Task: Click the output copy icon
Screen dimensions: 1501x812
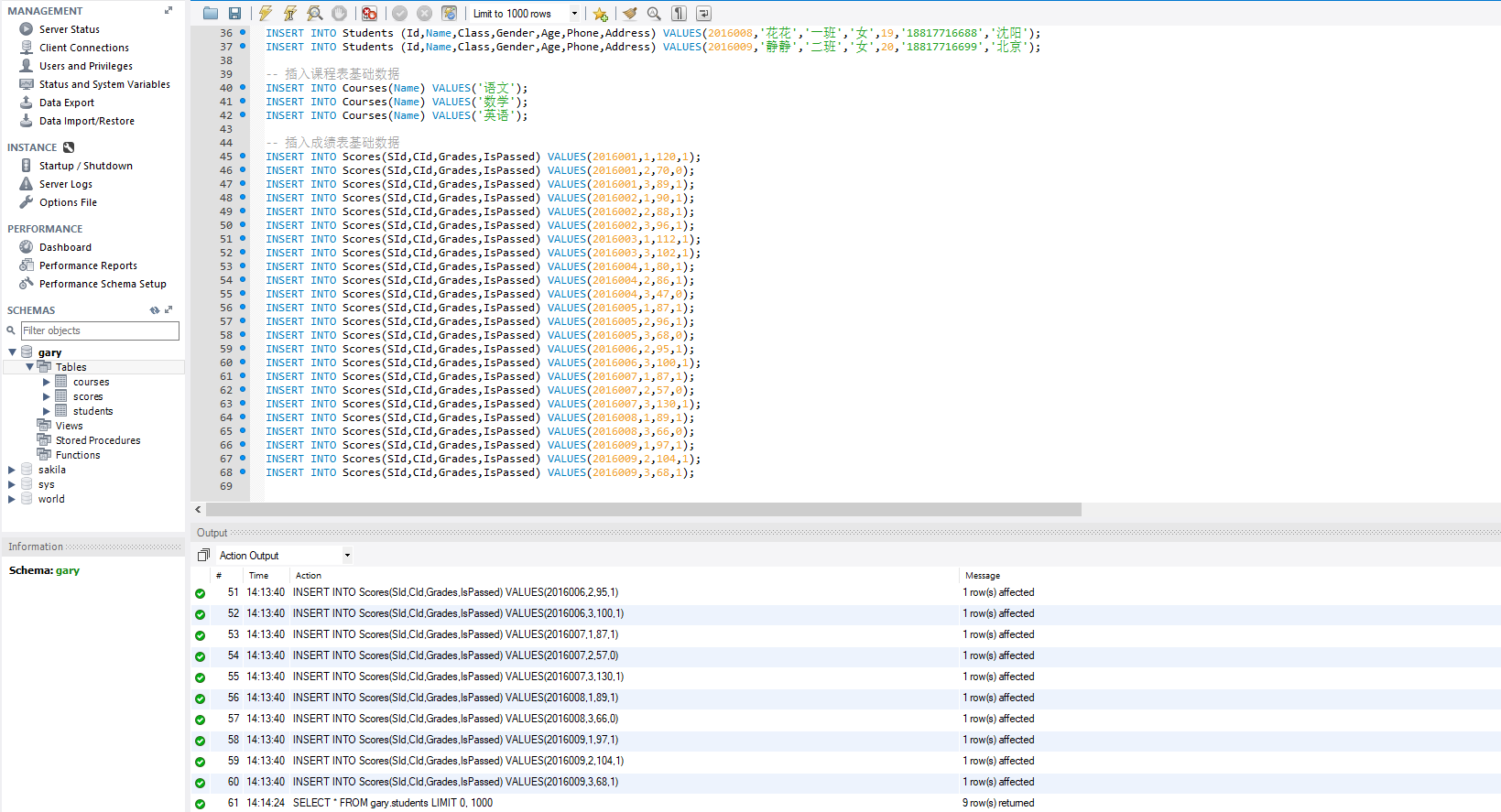Action: coord(203,555)
